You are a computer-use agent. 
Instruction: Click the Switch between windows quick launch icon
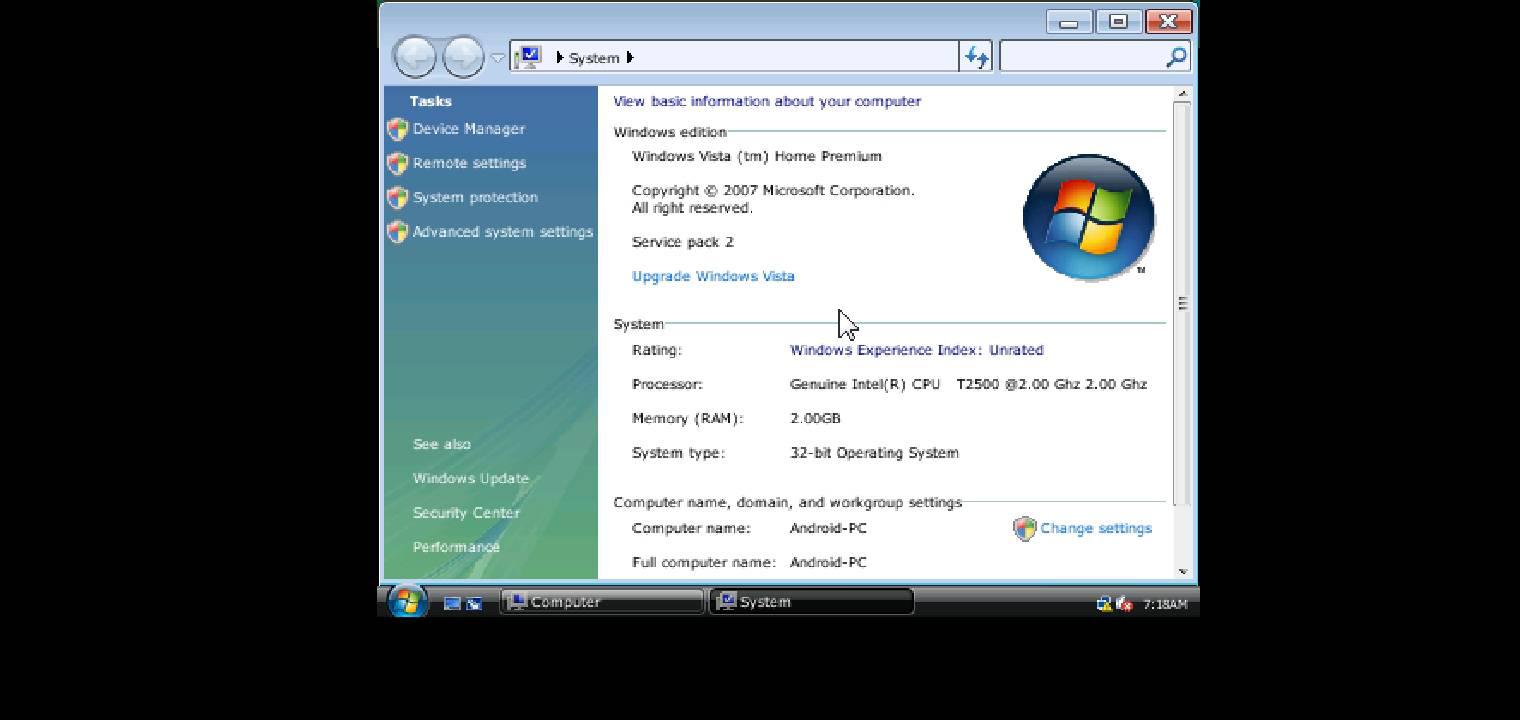(474, 603)
